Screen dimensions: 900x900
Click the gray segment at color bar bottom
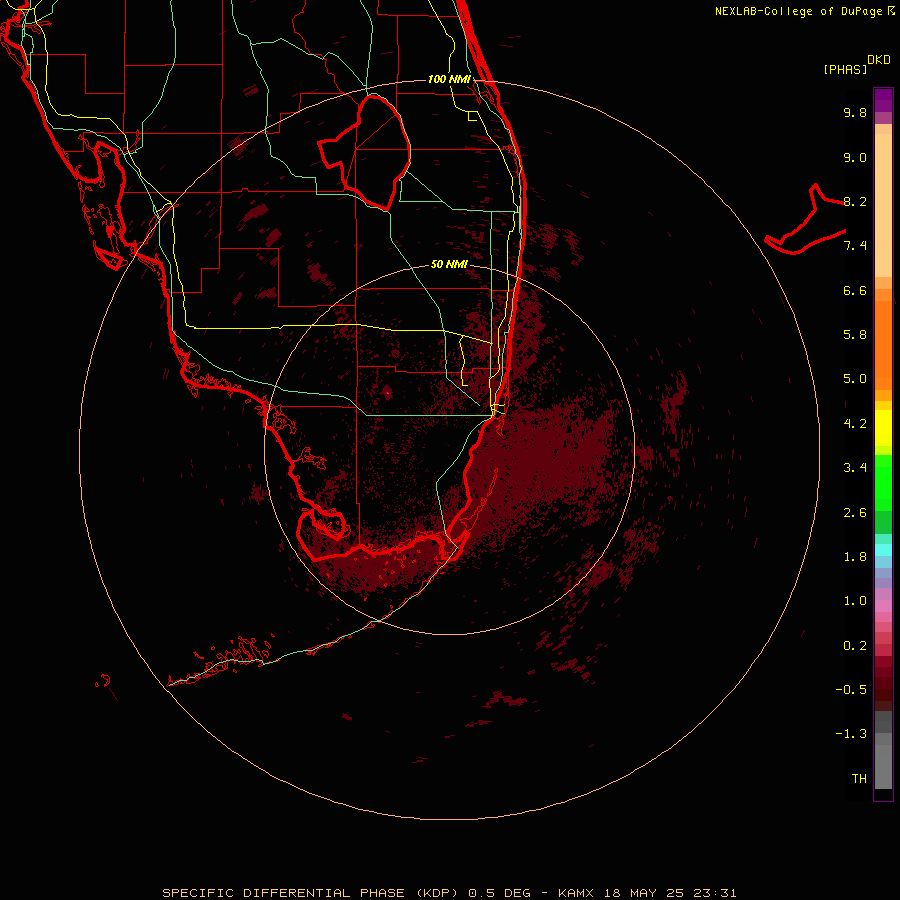click(x=883, y=766)
